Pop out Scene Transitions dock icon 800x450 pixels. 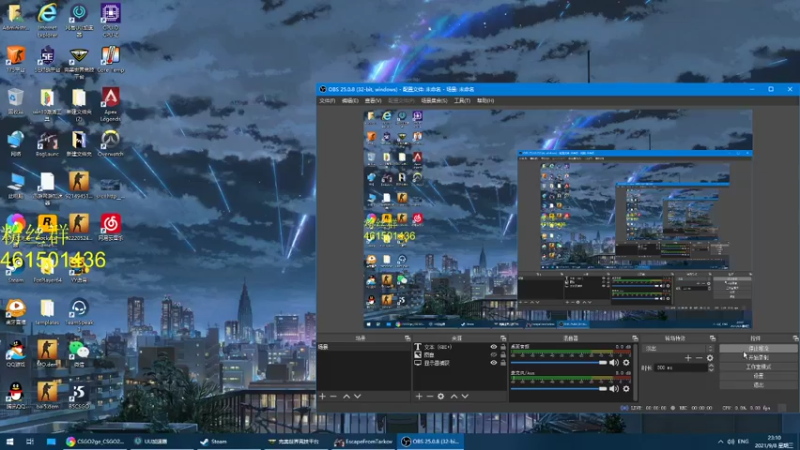click(712, 338)
